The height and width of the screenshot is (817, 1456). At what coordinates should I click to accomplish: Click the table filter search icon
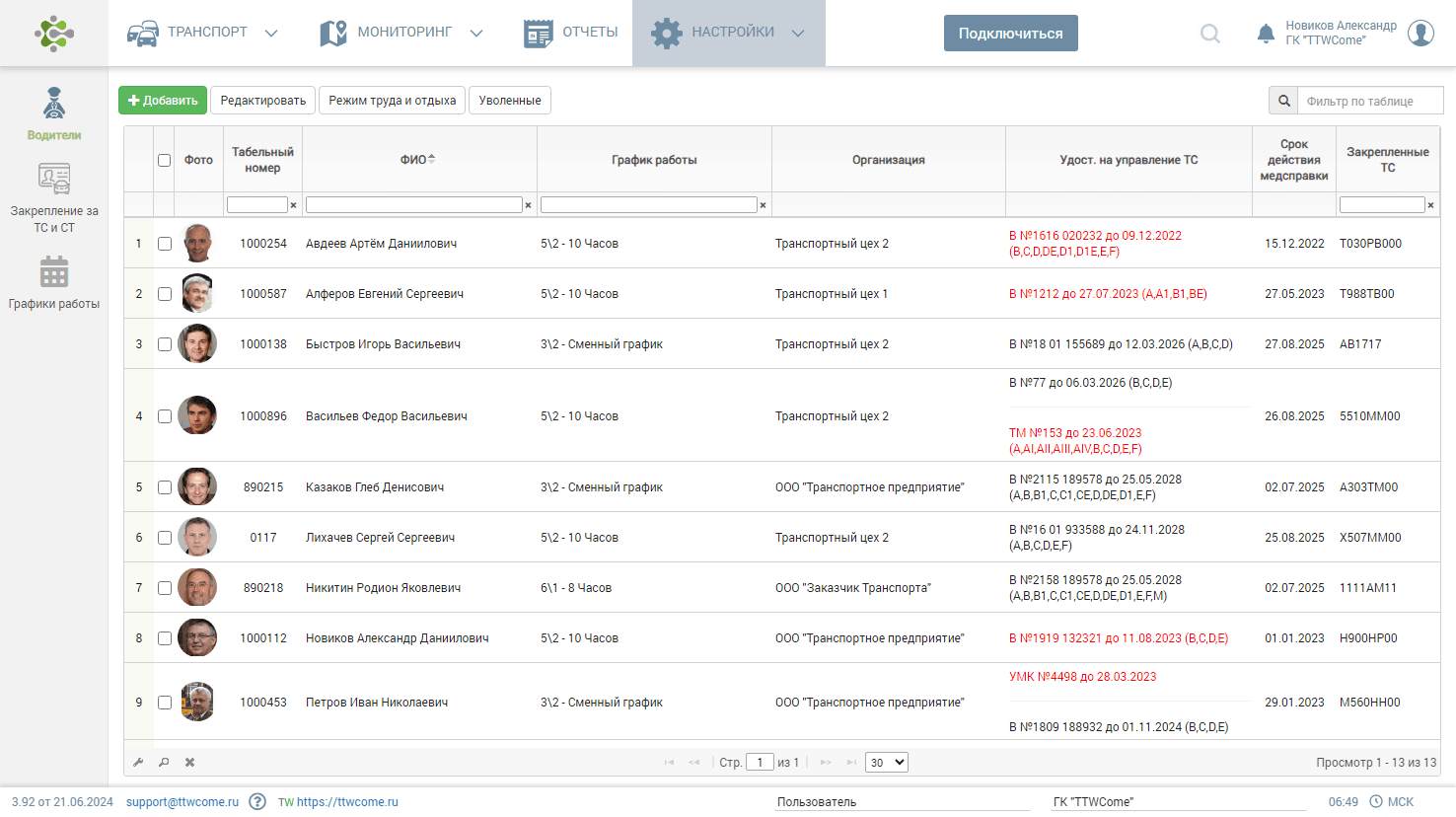(x=1284, y=101)
